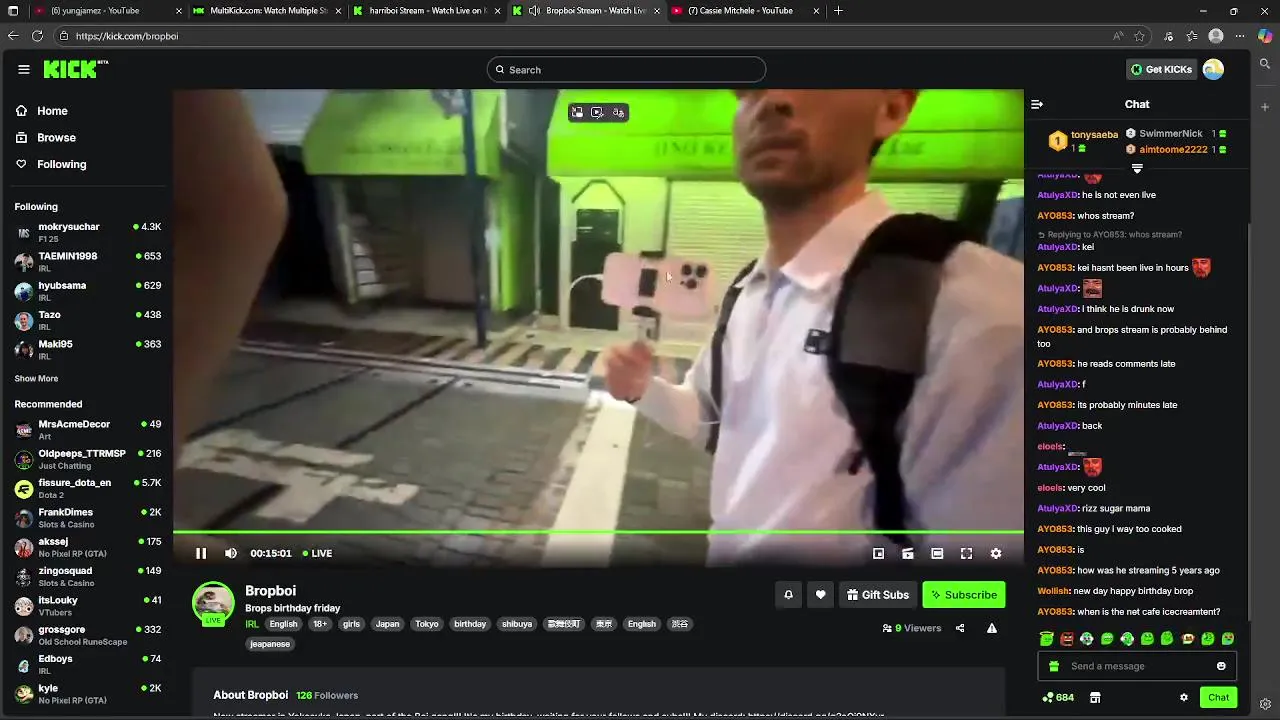Reload the page
Image resolution: width=1280 pixels, height=720 pixels.
(x=37, y=36)
